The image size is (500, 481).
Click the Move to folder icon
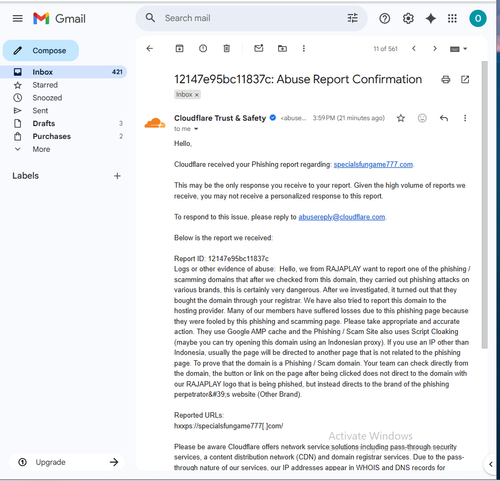coord(282,49)
